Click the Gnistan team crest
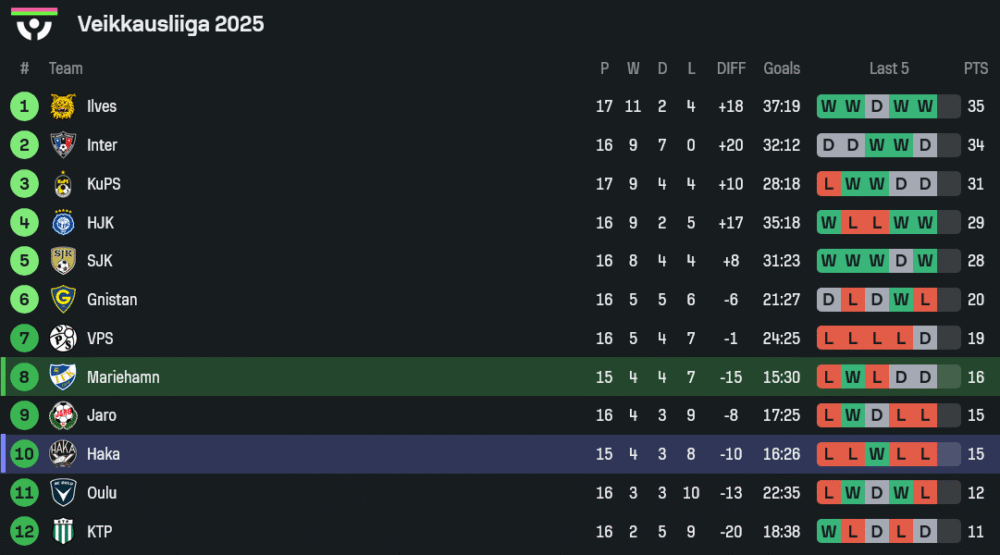This screenshot has height=555, width=1000. pyautogui.click(x=63, y=300)
